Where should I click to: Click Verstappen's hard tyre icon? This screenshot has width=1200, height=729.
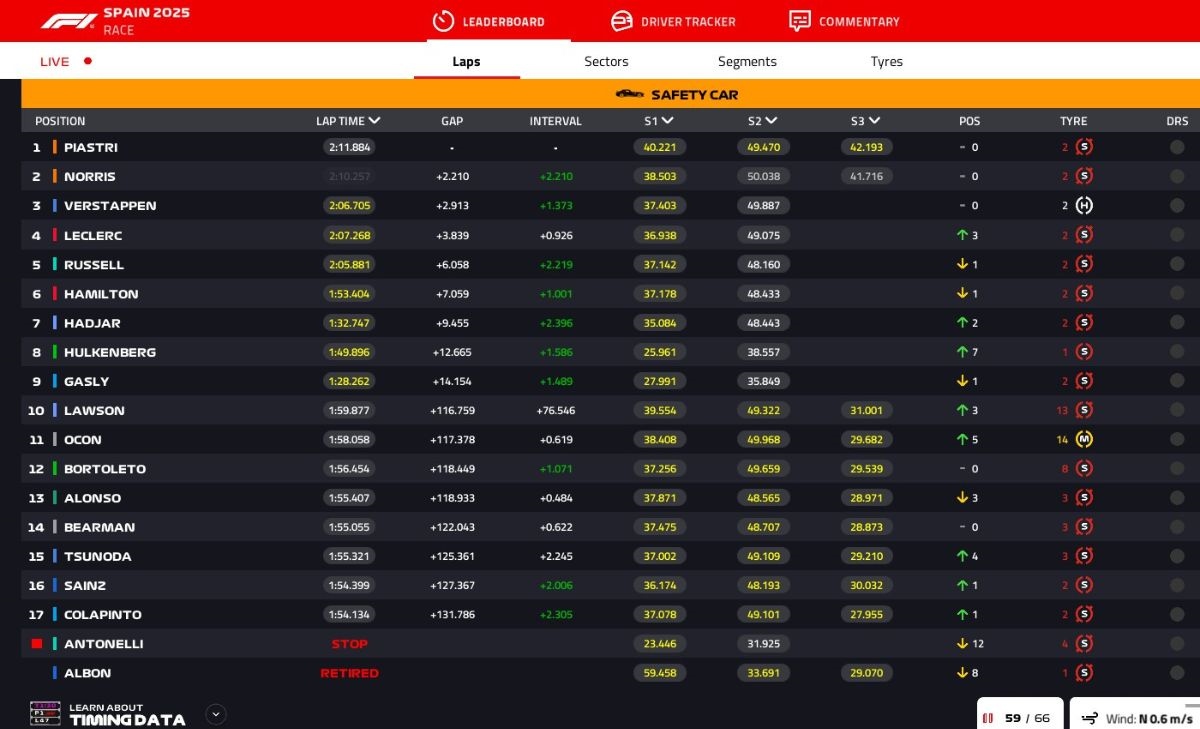pos(1084,206)
